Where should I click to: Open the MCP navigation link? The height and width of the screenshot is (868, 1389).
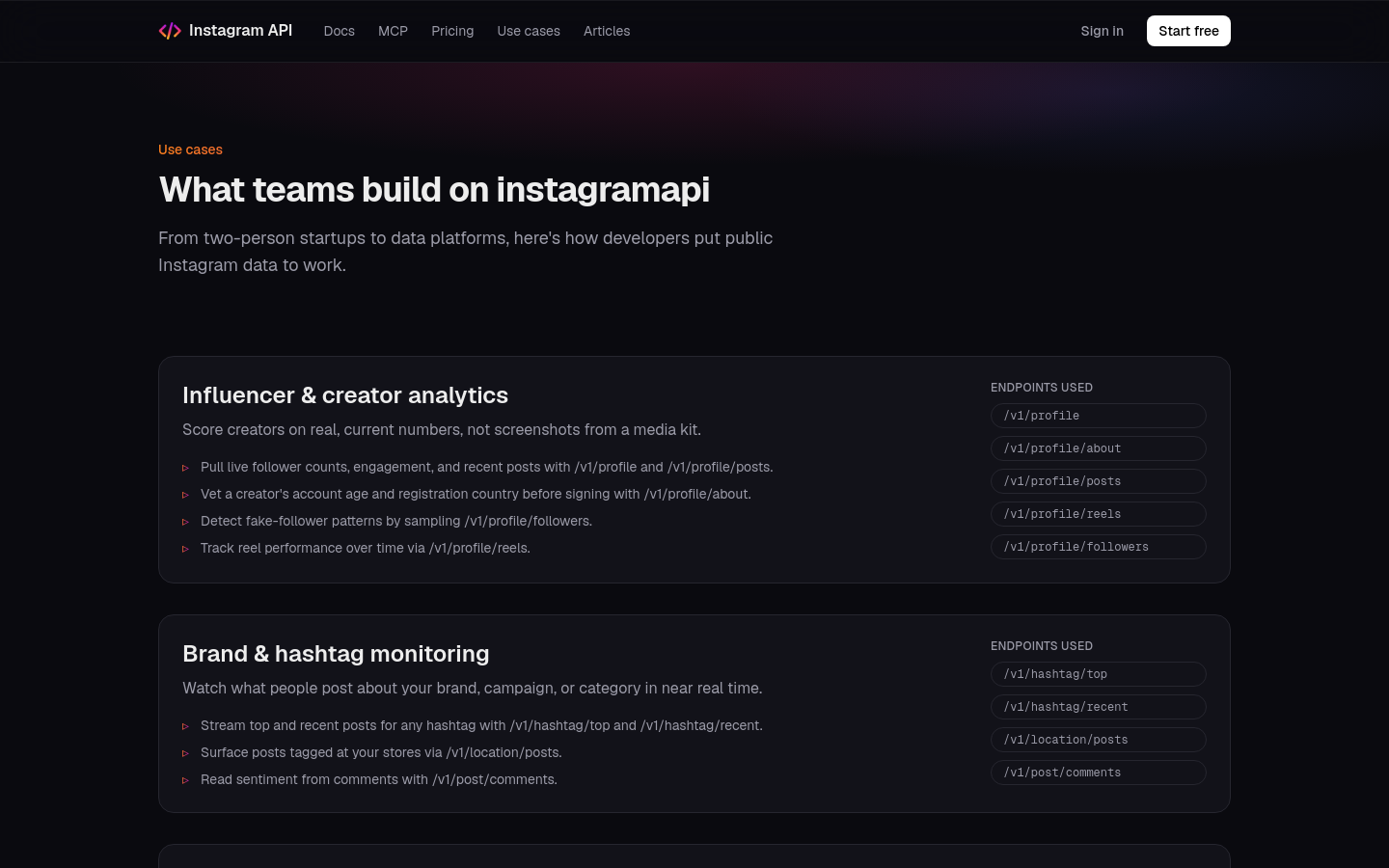pyautogui.click(x=393, y=31)
